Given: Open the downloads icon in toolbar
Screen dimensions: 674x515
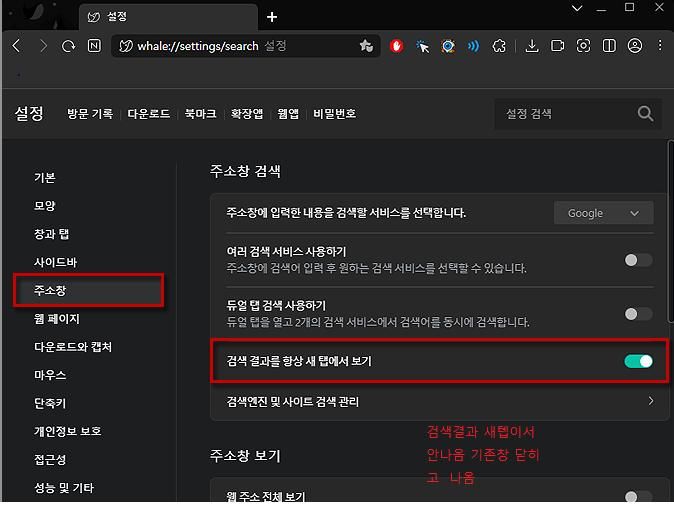Looking at the screenshot, I should (x=532, y=46).
